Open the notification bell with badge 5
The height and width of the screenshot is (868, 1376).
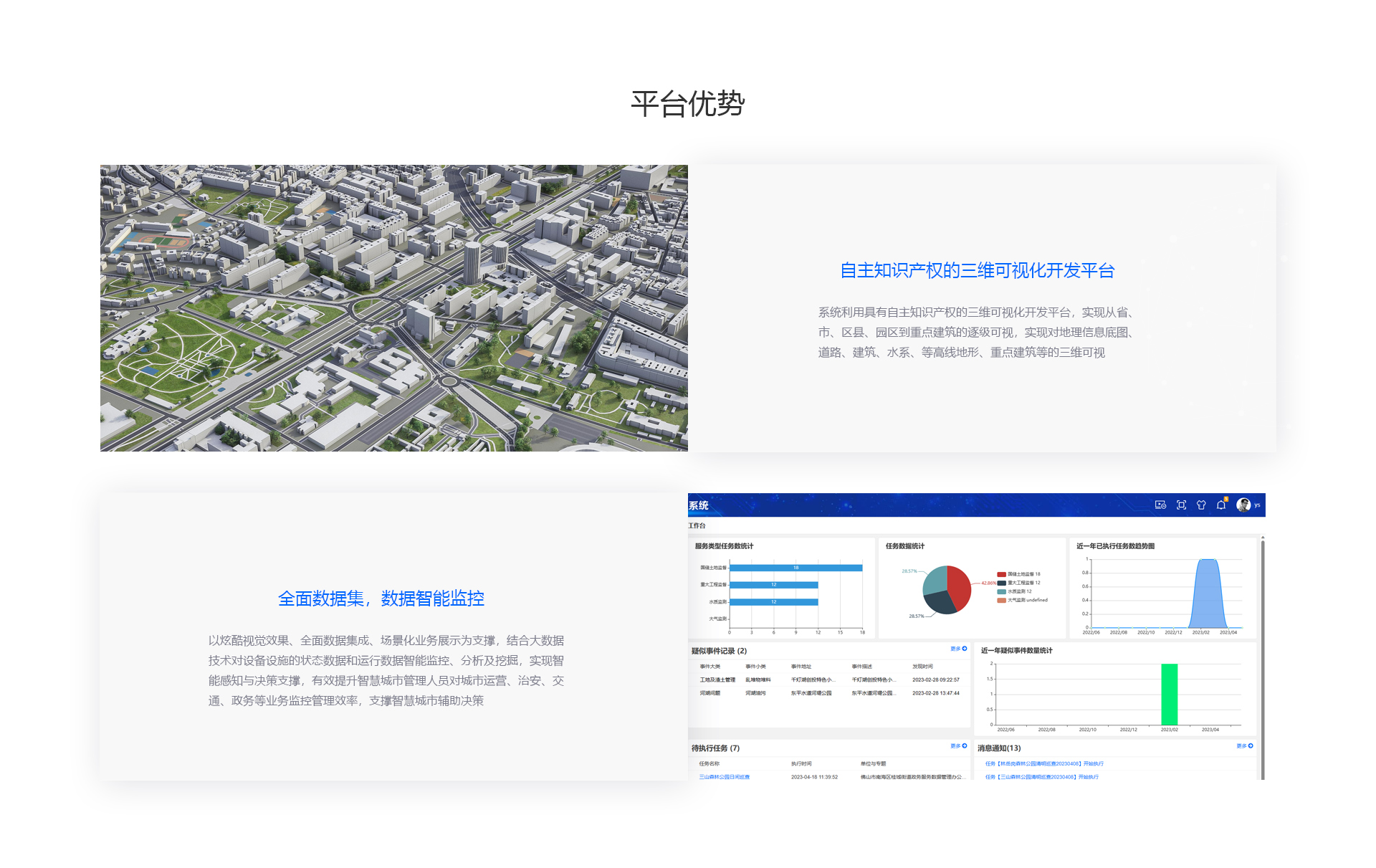coord(1220,504)
